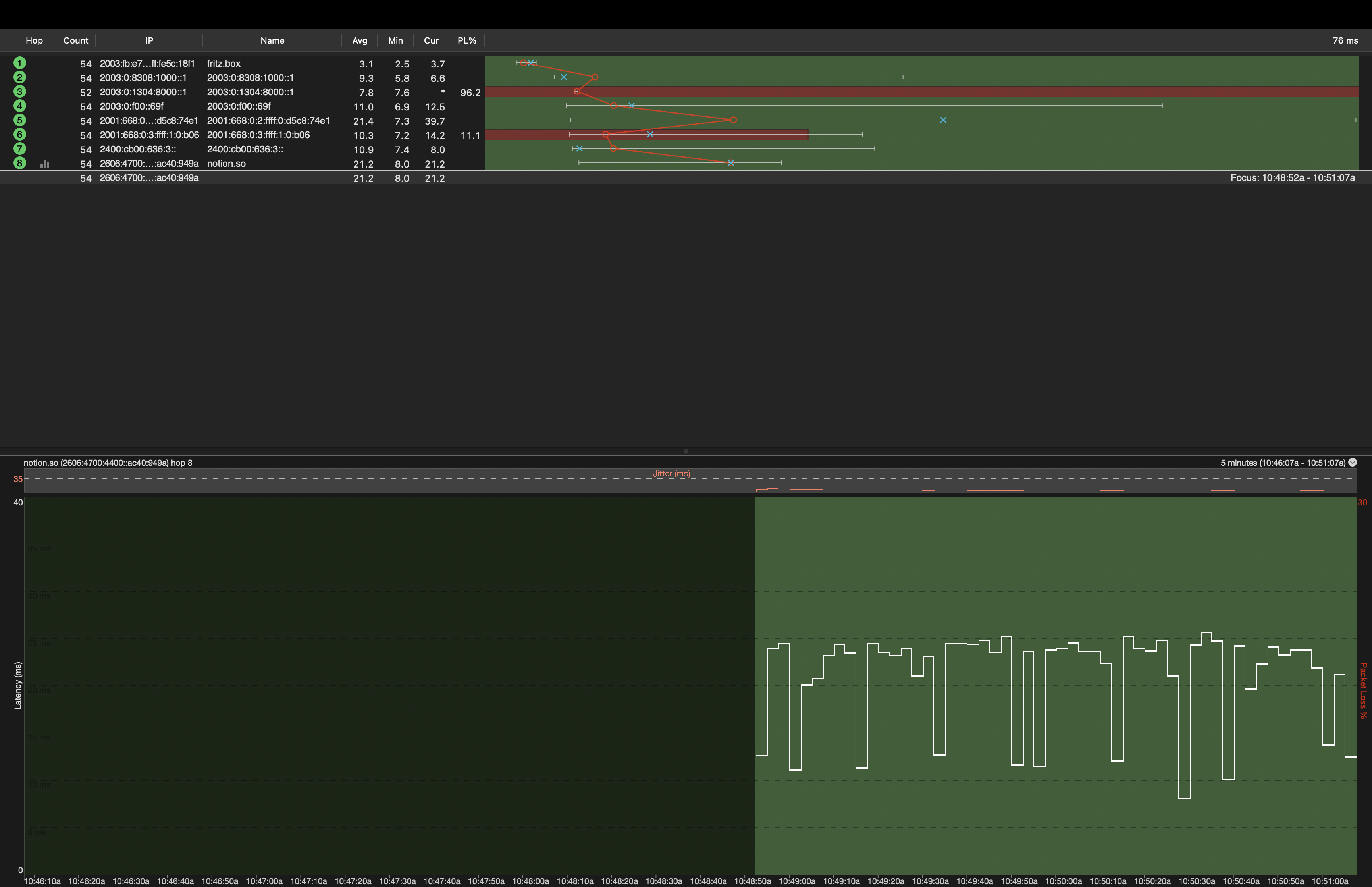The width and height of the screenshot is (1372, 887).
Task: Select the hop 7 green circle icon
Action: (19, 148)
